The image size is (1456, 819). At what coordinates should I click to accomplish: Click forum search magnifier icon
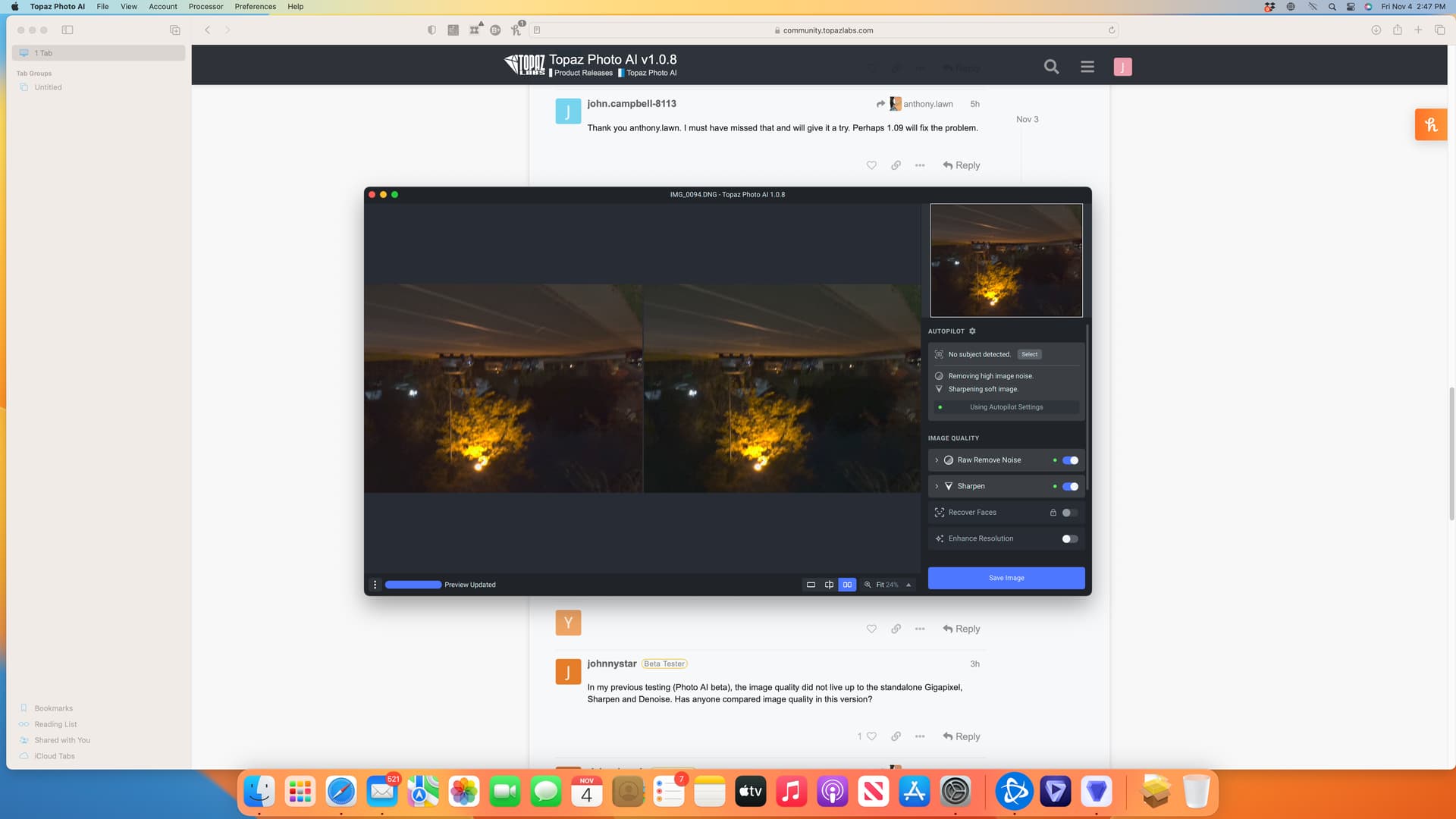point(1051,67)
